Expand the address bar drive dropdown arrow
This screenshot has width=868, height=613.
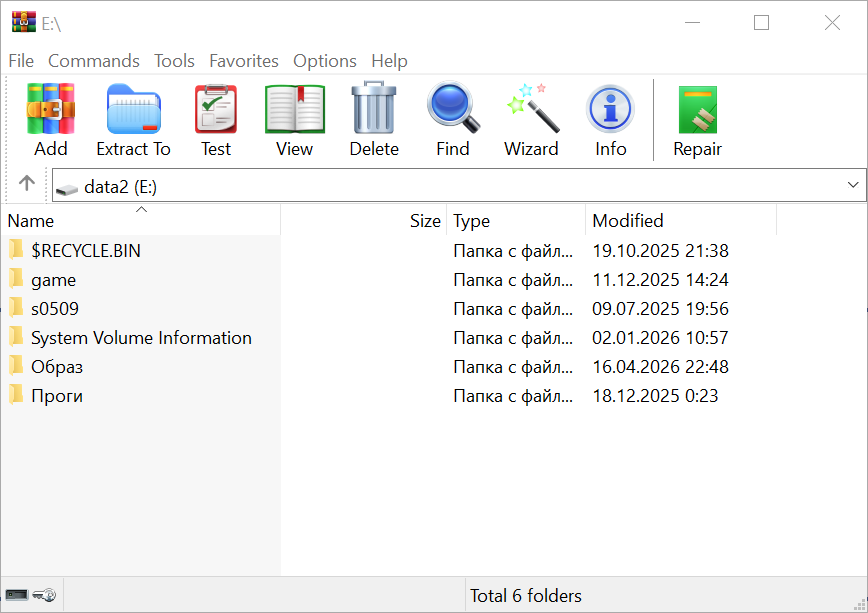click(853, 185)
